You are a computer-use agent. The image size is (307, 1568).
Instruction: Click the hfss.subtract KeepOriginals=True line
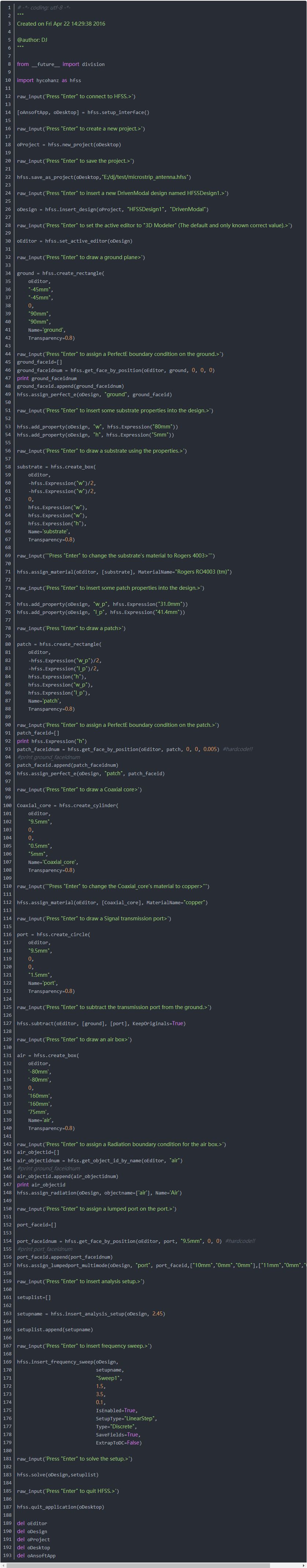point(101,1023)
